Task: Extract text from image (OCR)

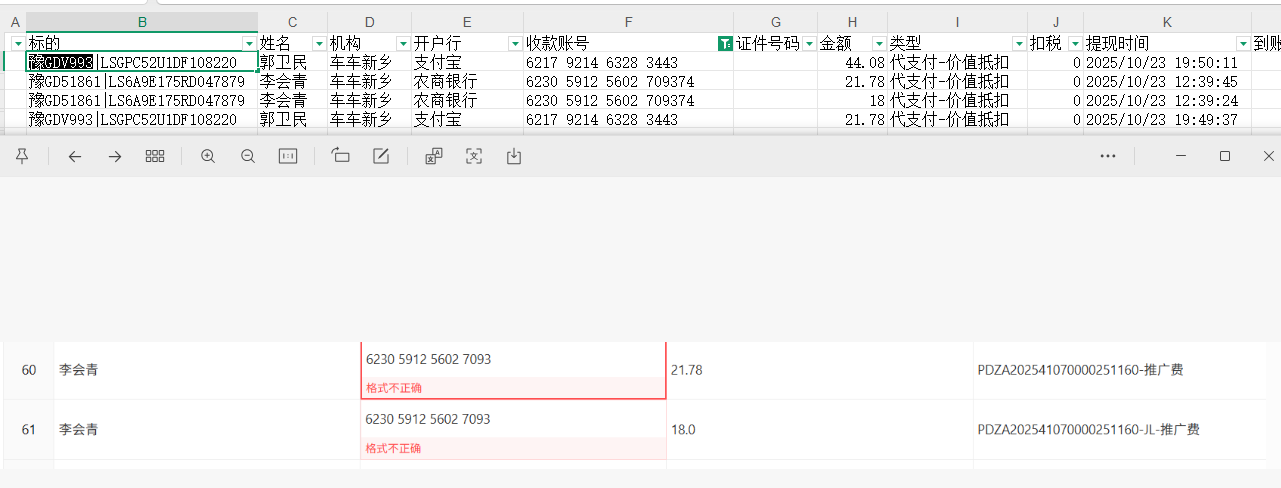Action: [x=474, y=156]
